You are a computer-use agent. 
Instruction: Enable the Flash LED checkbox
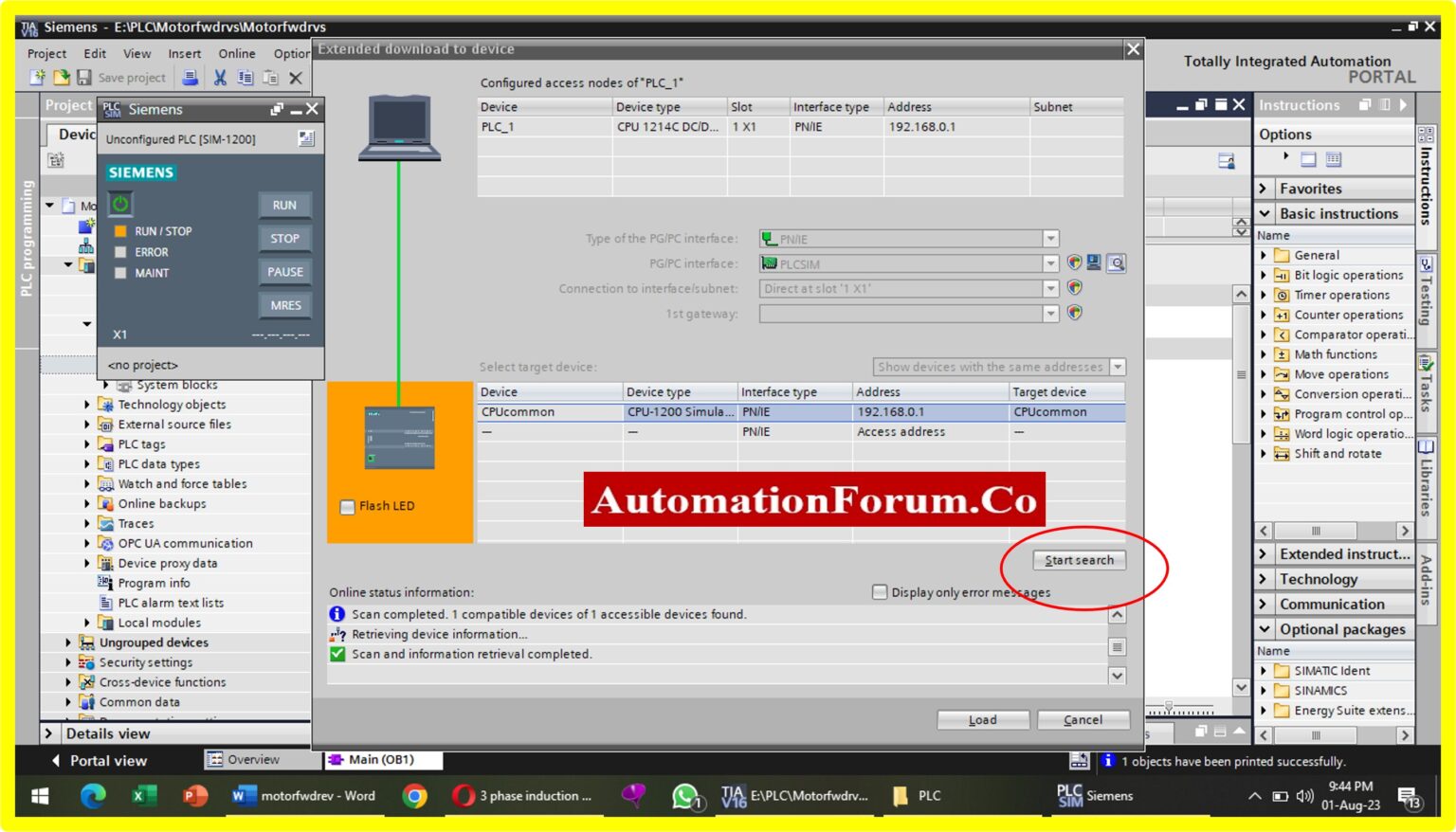tap(347, 506)
